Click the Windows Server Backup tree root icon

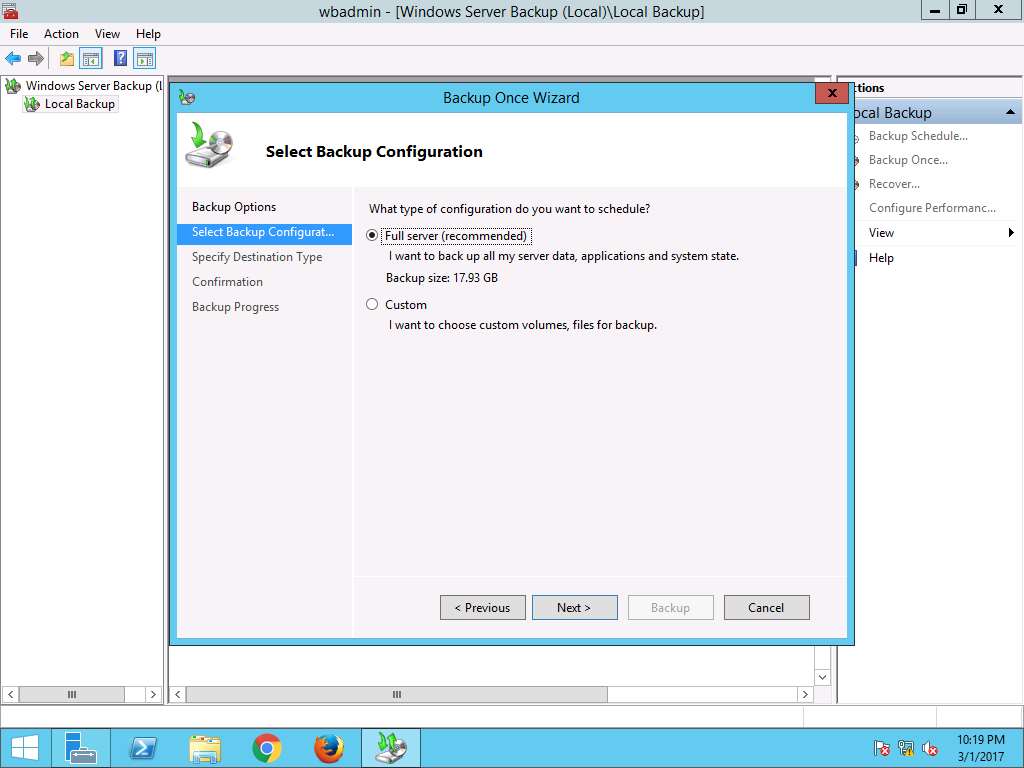point(12,86)
